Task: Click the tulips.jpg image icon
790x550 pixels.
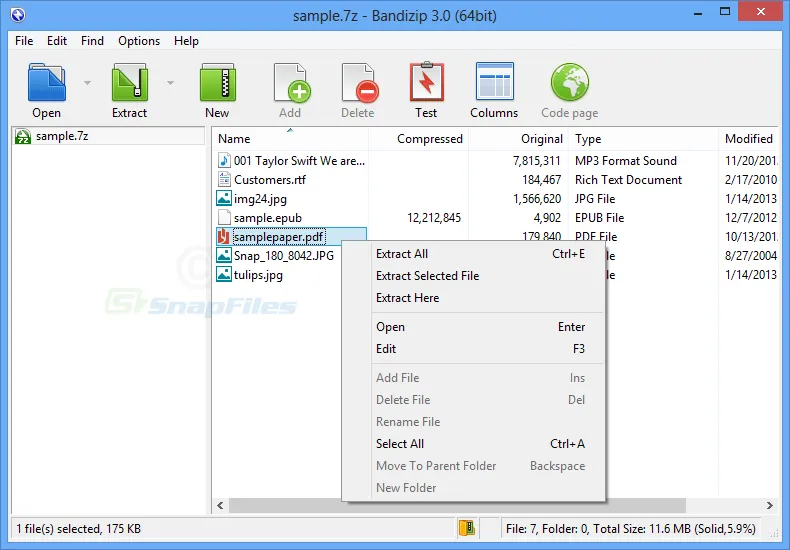Action: (224, 274)
